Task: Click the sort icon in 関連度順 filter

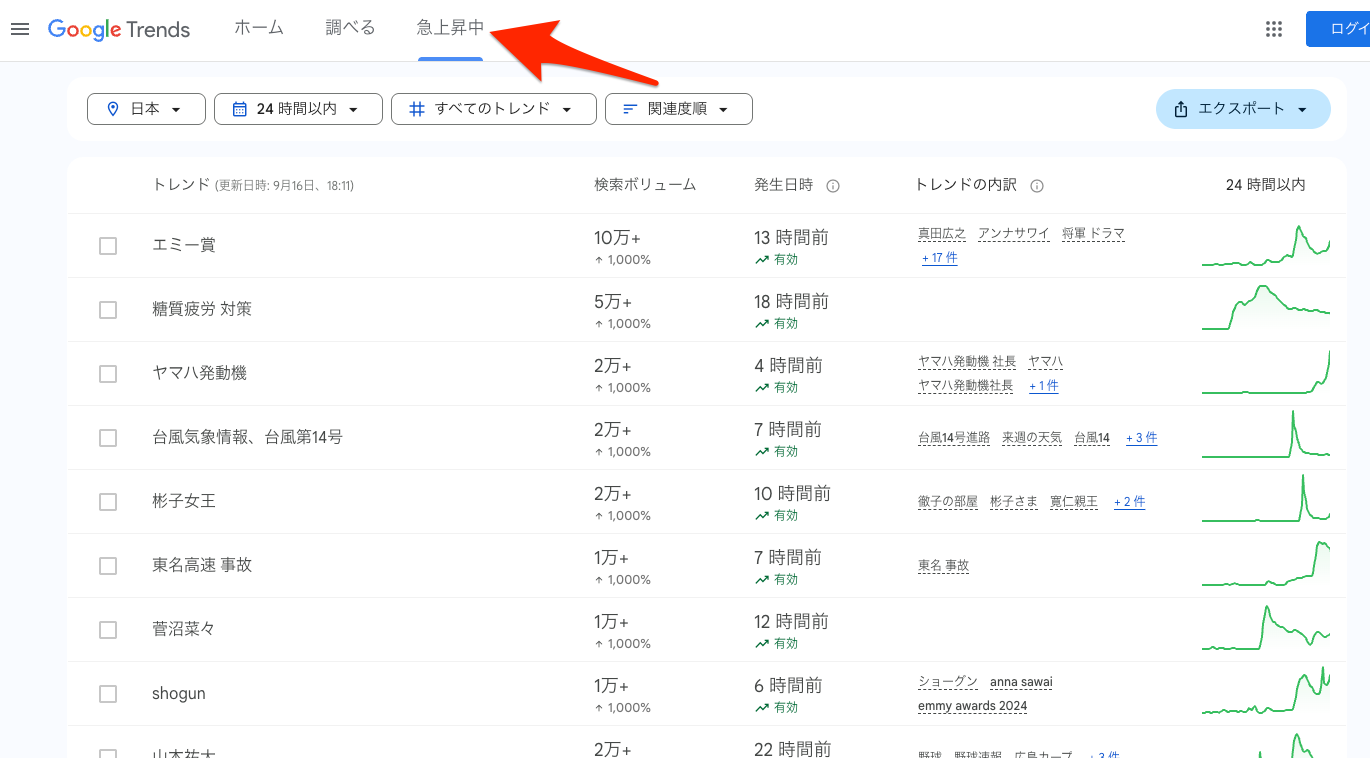Action: point(630,109)
